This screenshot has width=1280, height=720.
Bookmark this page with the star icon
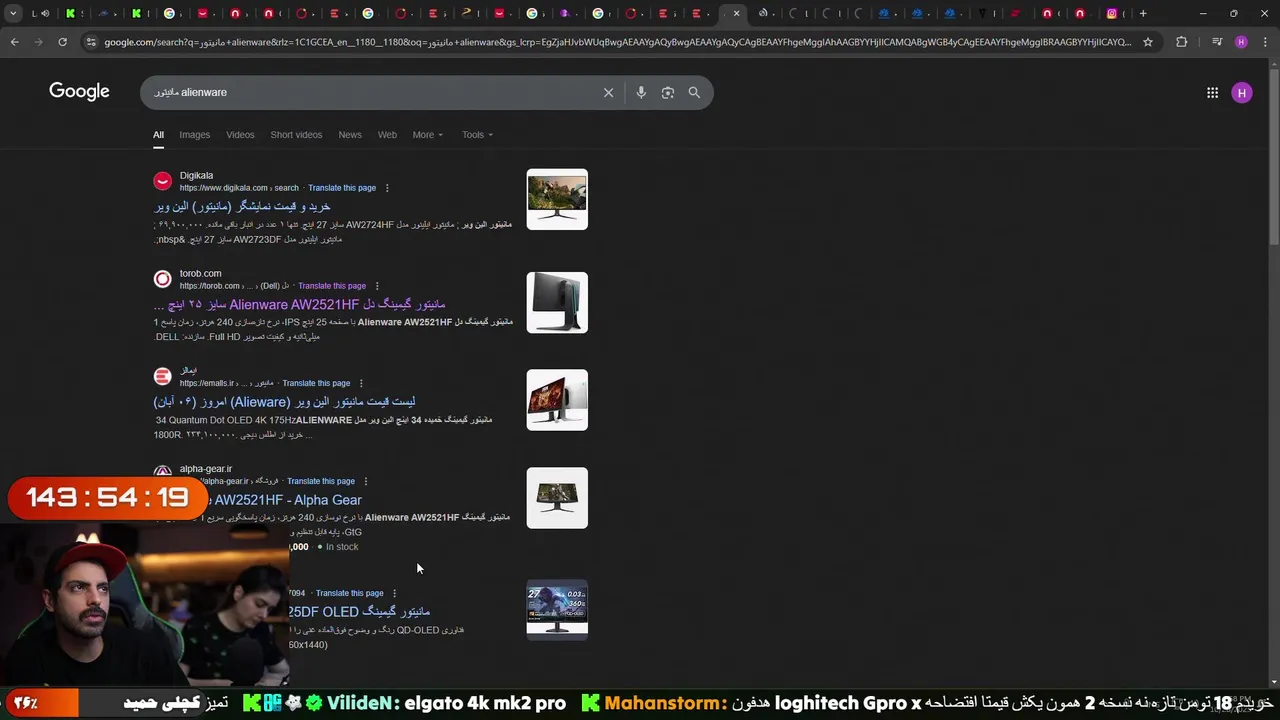[1148, 42]
